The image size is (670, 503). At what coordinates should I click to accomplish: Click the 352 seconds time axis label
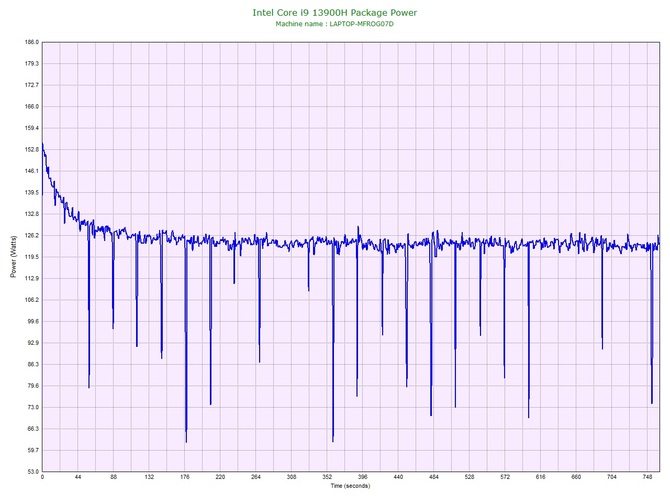coord(327,477)
